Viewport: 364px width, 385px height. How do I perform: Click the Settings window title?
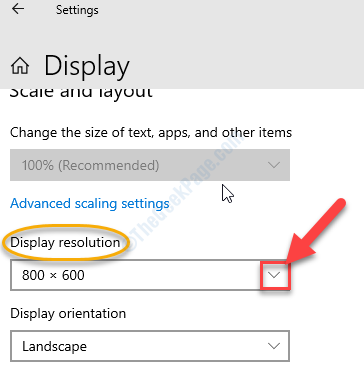coord(77,10)
